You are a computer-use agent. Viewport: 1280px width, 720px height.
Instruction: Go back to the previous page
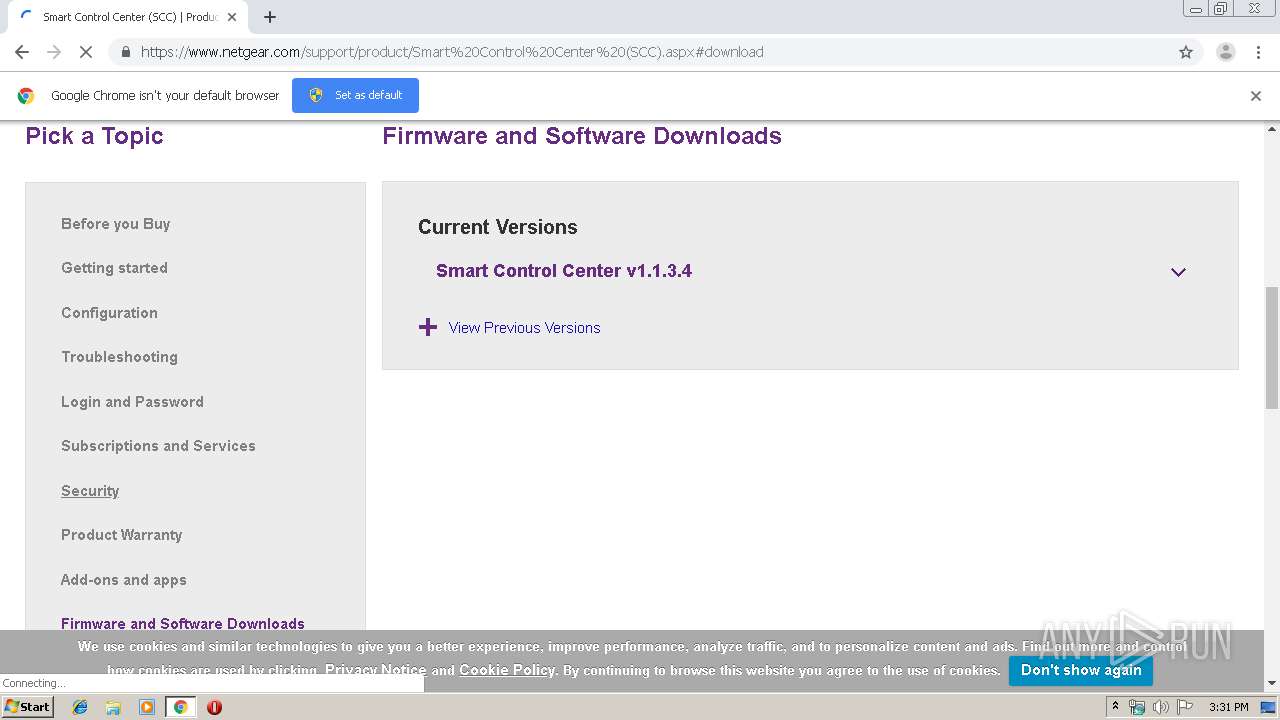(22, 52)
